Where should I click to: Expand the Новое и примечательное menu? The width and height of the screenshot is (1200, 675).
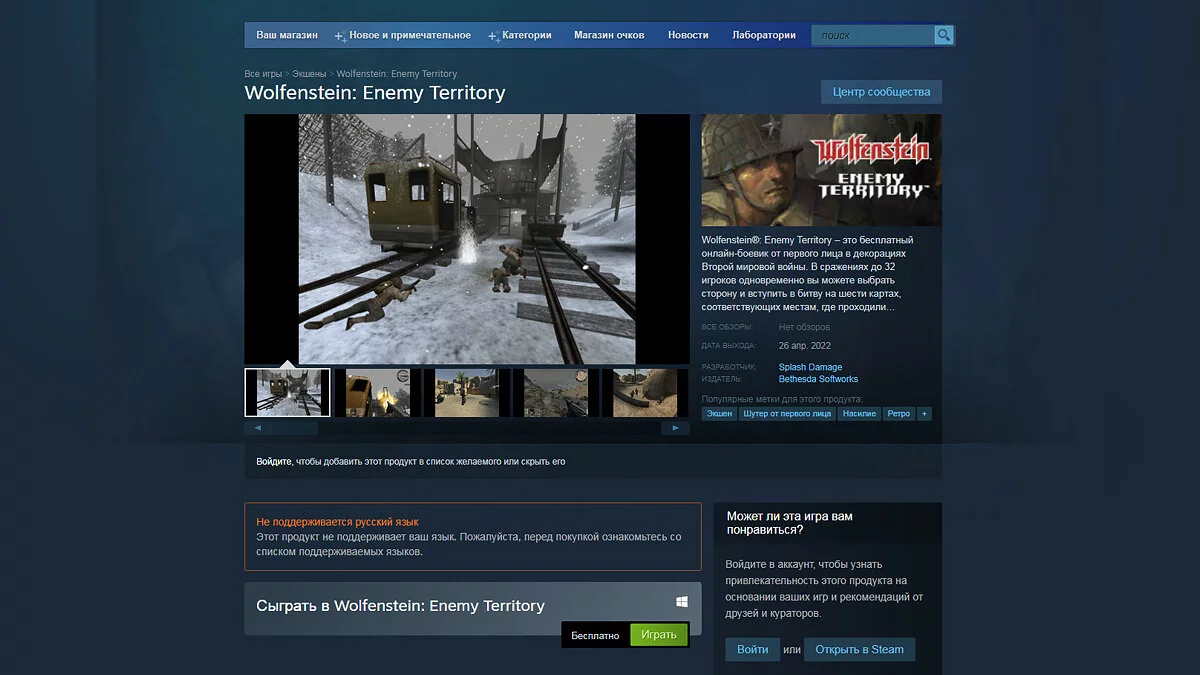409,36
